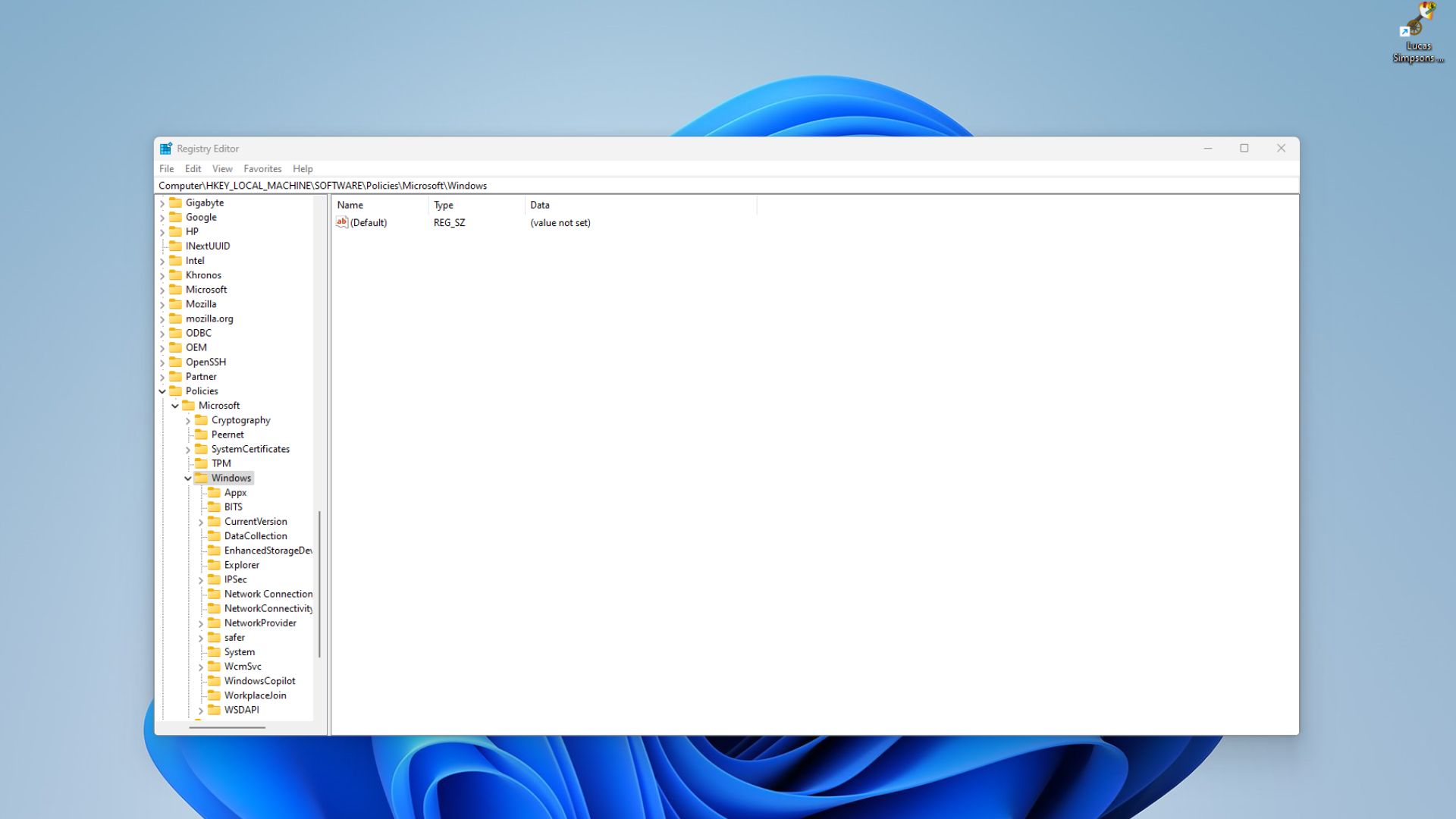This screenshot has width=1456, height=819.
Task: Collapse the Windows registry key
Action: (188, 477)
